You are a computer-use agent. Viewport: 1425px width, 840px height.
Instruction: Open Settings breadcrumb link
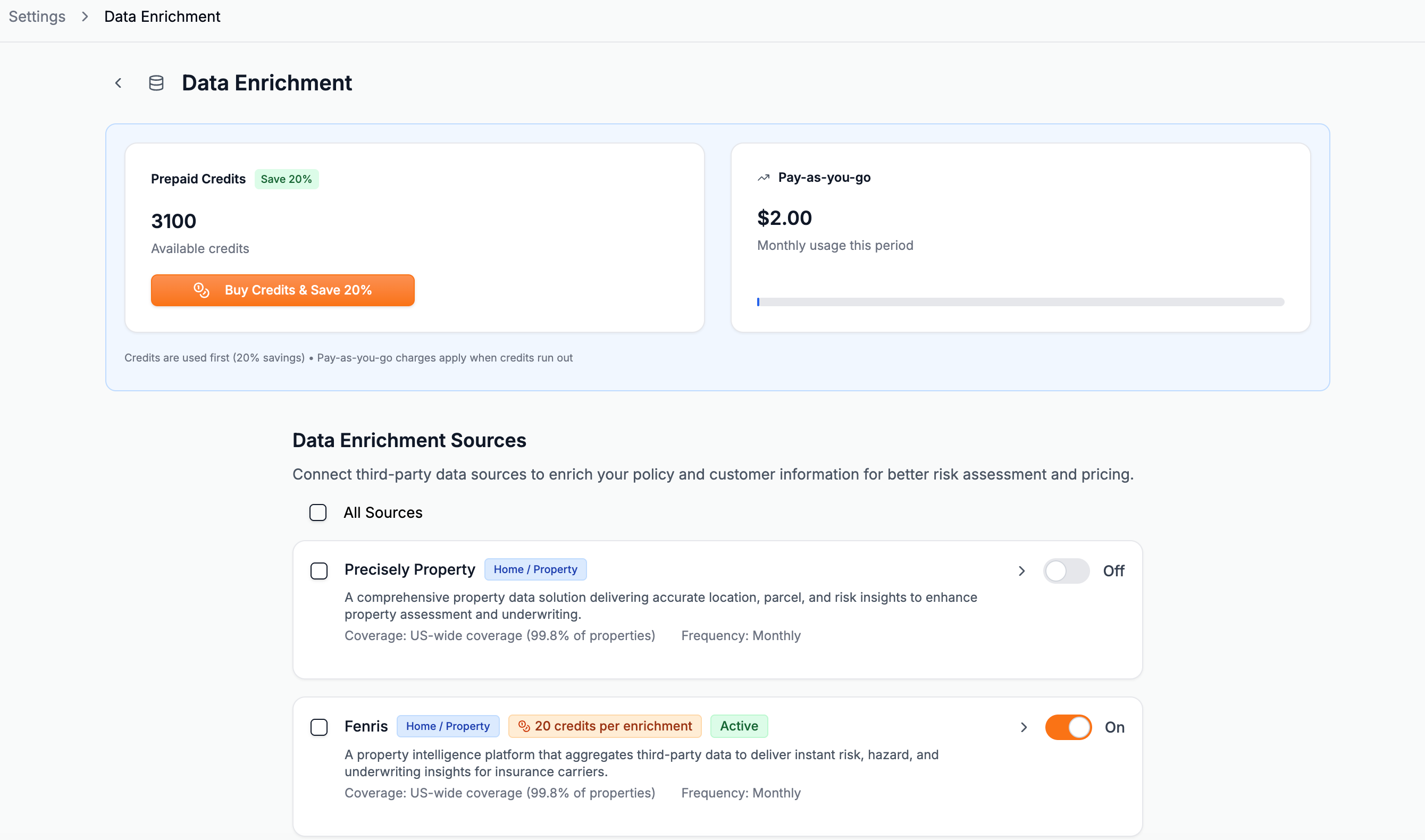click(37, 17)
